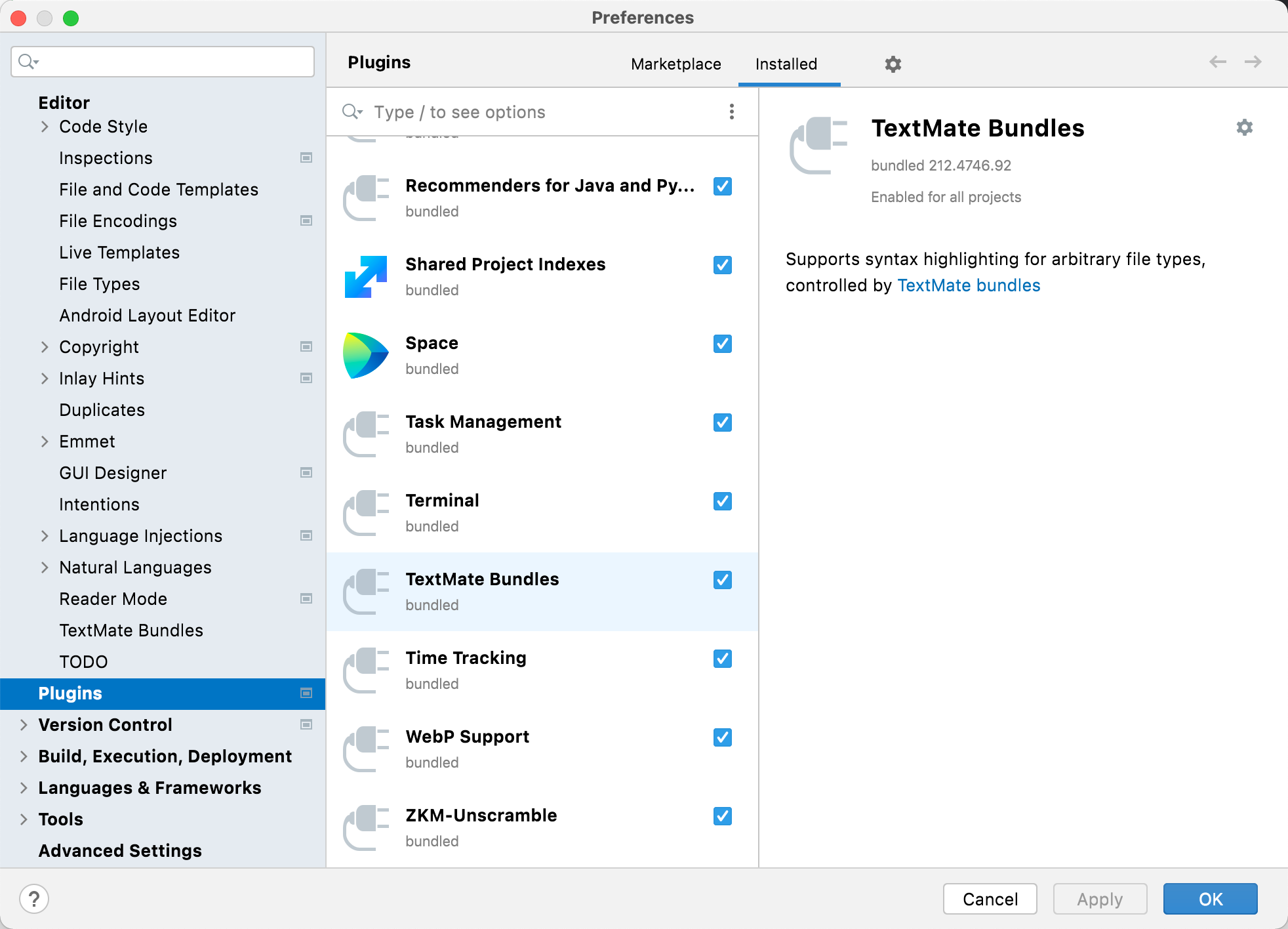1288x929 pixels.
Task: Click the Task Management plug icon
Action: [366, 434]
